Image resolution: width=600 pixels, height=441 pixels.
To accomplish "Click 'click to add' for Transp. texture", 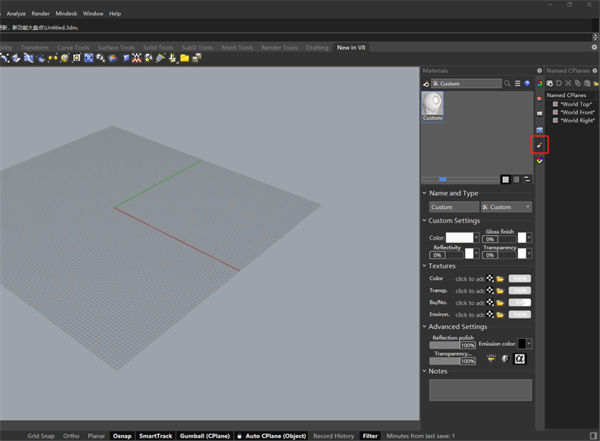I will (x=469, y=290).
